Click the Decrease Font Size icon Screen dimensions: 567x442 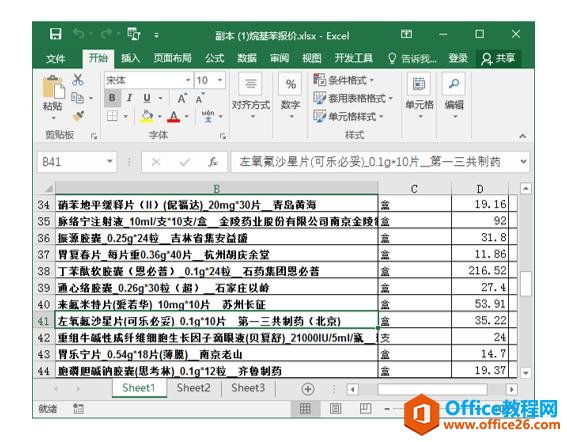pyautogui.click(x=200, y=98)
